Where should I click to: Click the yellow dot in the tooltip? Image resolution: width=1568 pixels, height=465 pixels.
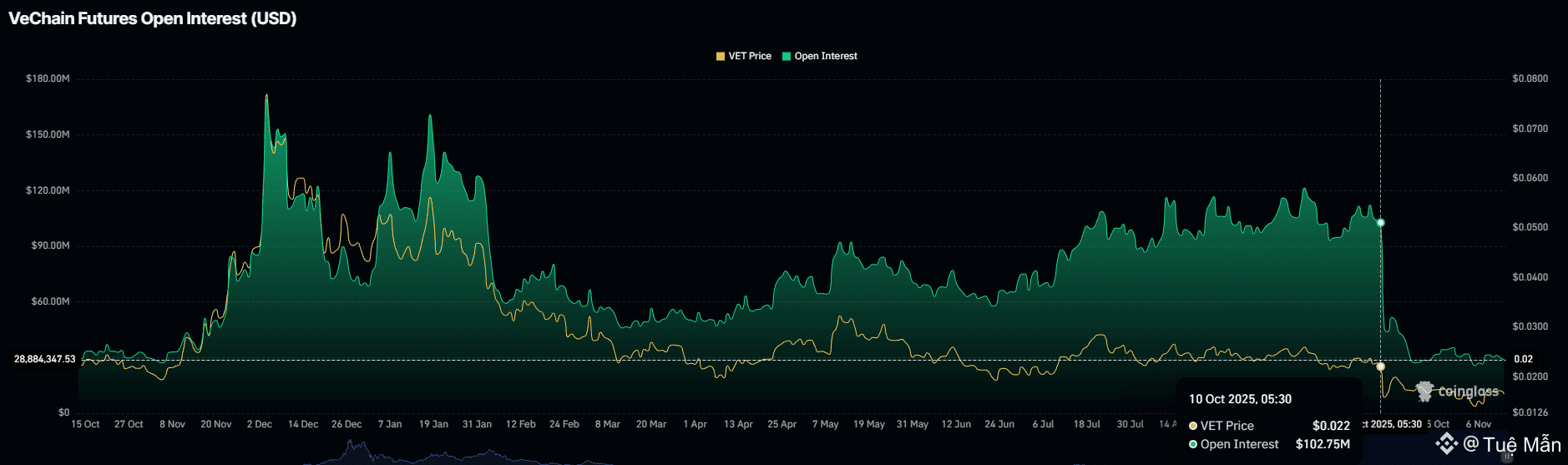coord(1193,426)
